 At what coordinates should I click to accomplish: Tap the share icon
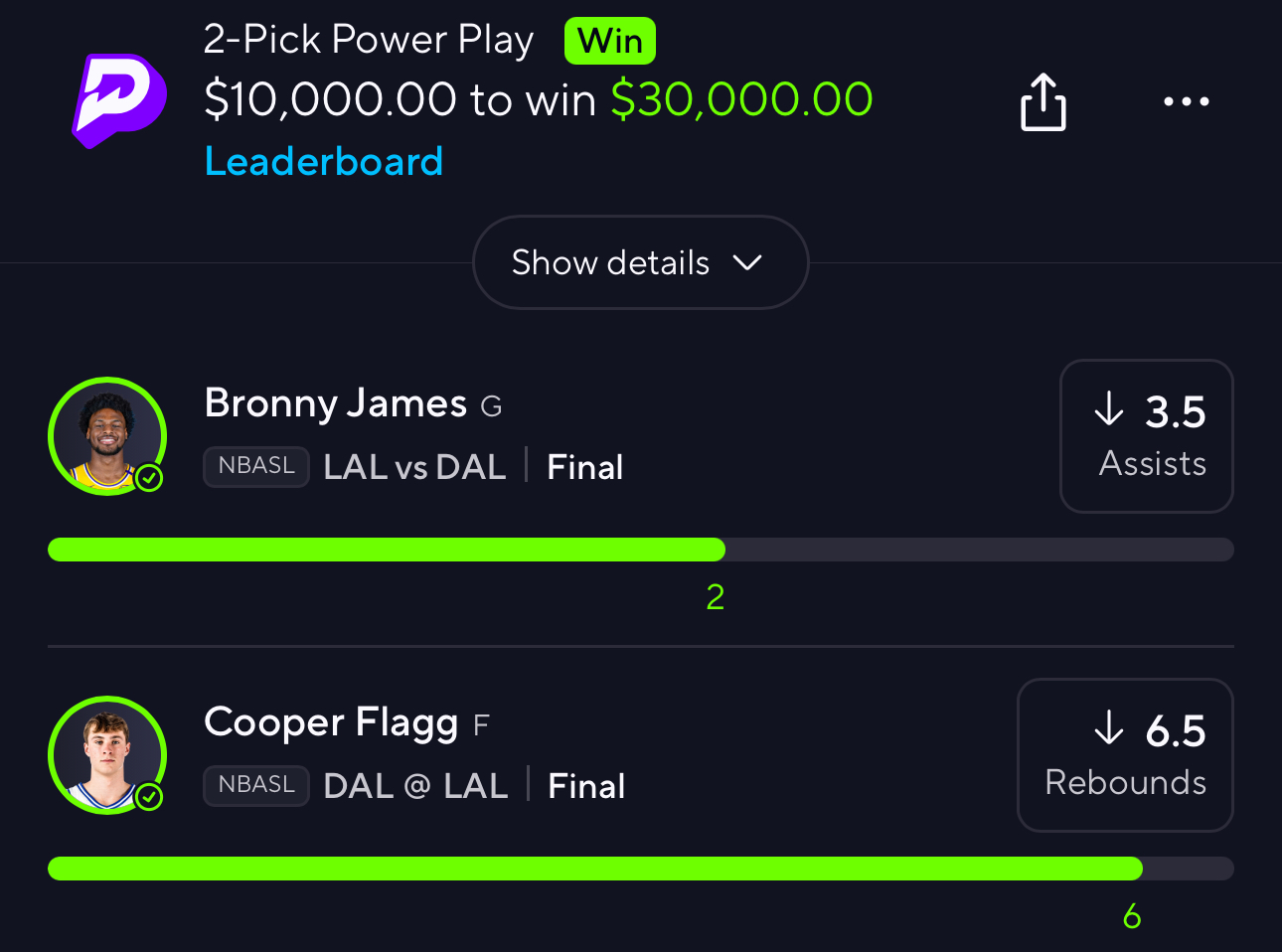1042,101
